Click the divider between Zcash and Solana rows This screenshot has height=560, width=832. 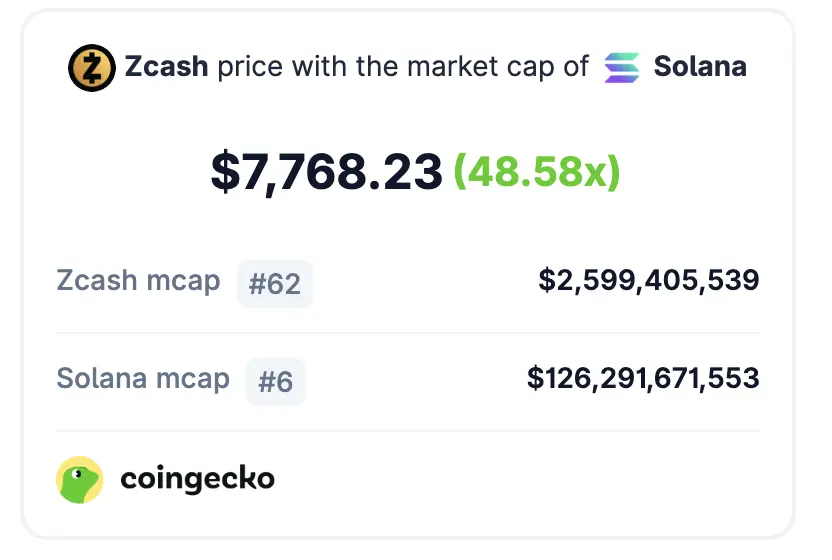(x=408, y=333)
